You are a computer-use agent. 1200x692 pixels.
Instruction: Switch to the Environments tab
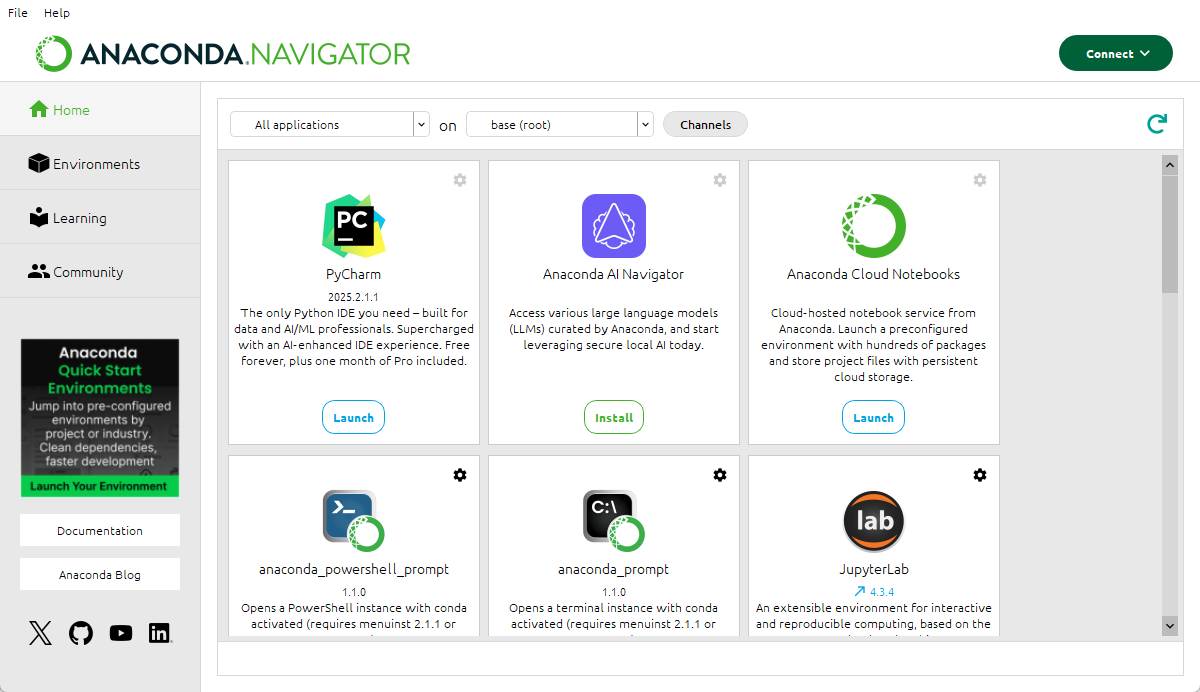point(100,163)
